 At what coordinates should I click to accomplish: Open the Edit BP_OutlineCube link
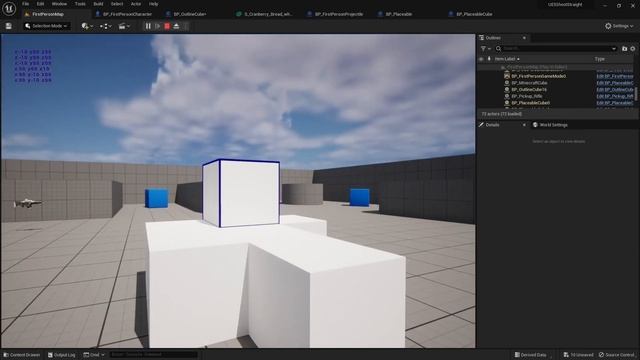615,89
